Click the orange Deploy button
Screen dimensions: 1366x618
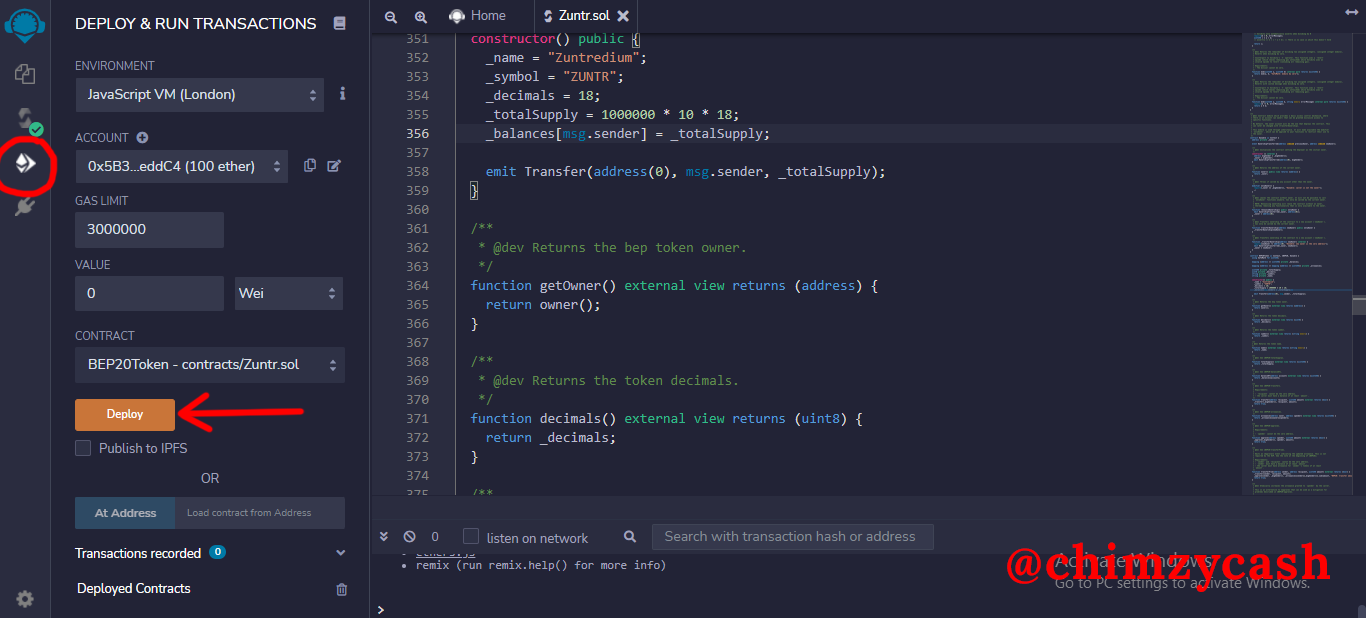(125, 414)
